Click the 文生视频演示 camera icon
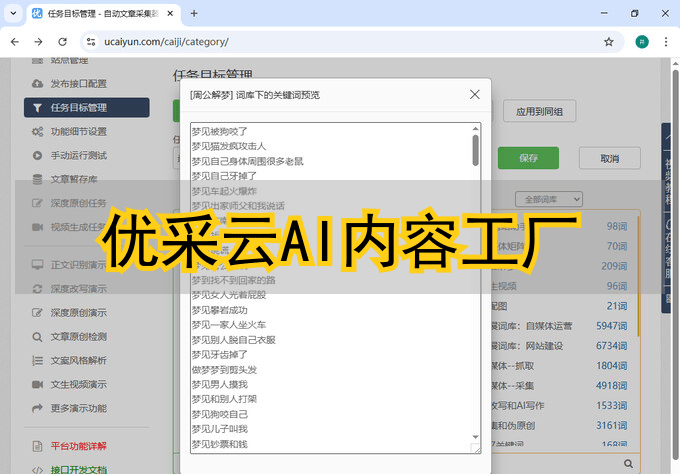This screenshot has width=680, height=474. 37,384
